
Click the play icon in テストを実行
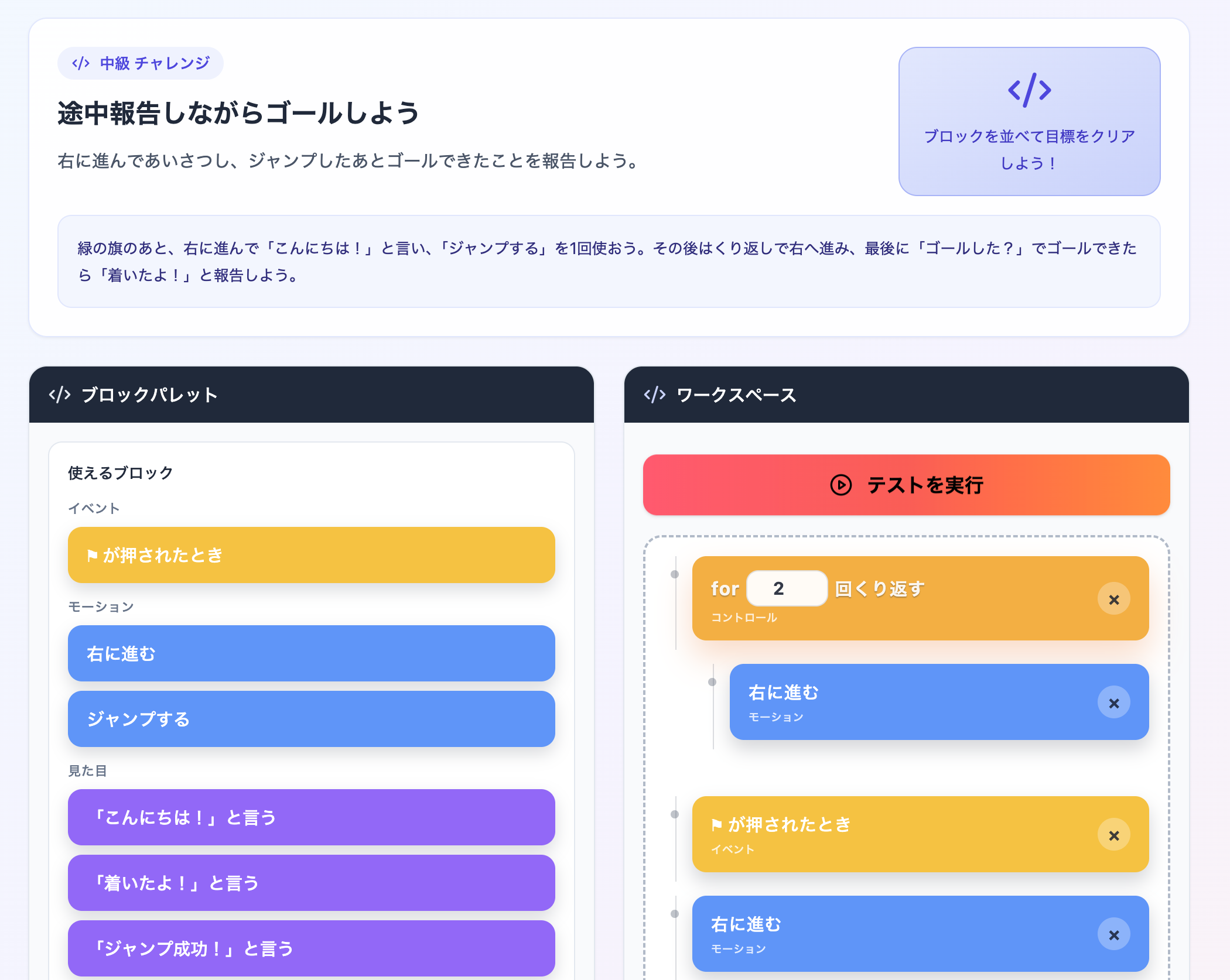point(840,485)
